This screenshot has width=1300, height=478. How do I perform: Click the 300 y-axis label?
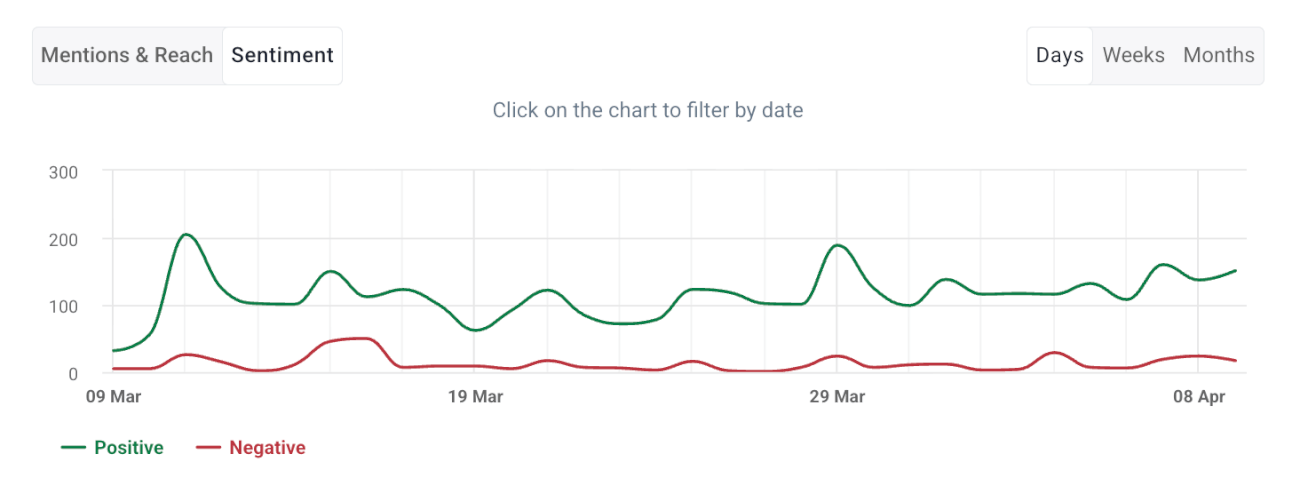pos(63,171)
